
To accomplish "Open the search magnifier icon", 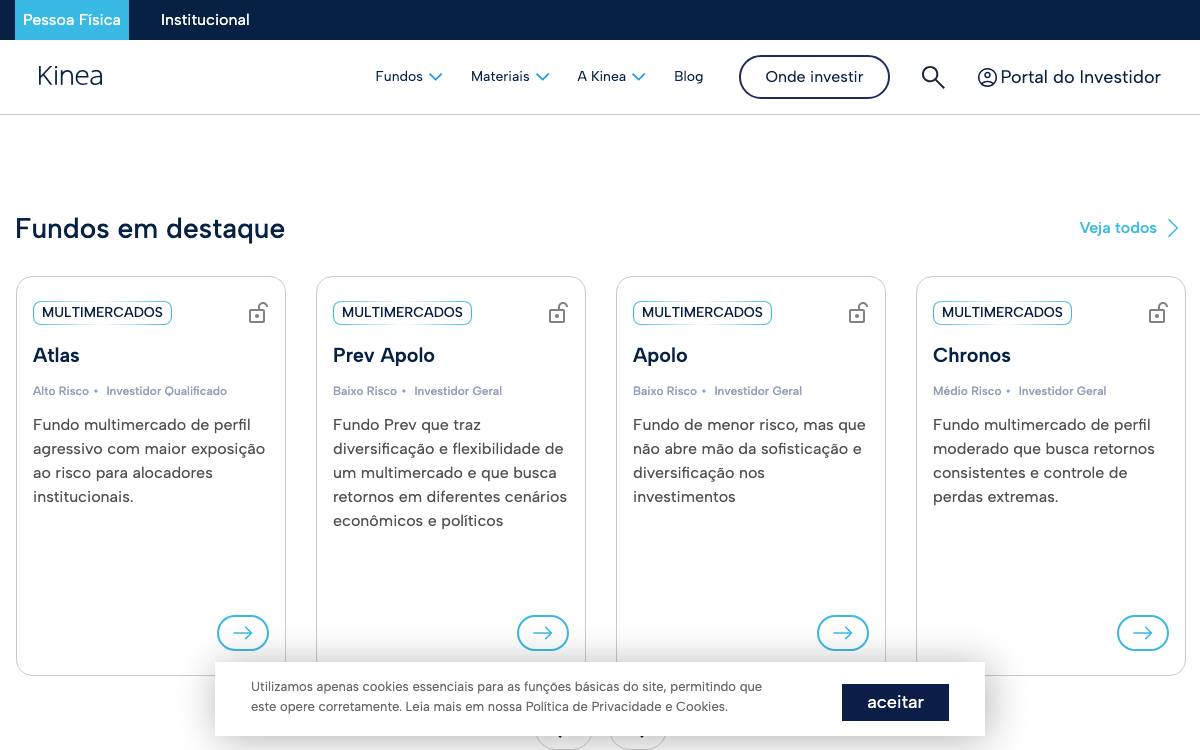I will [x=933, y=77].
